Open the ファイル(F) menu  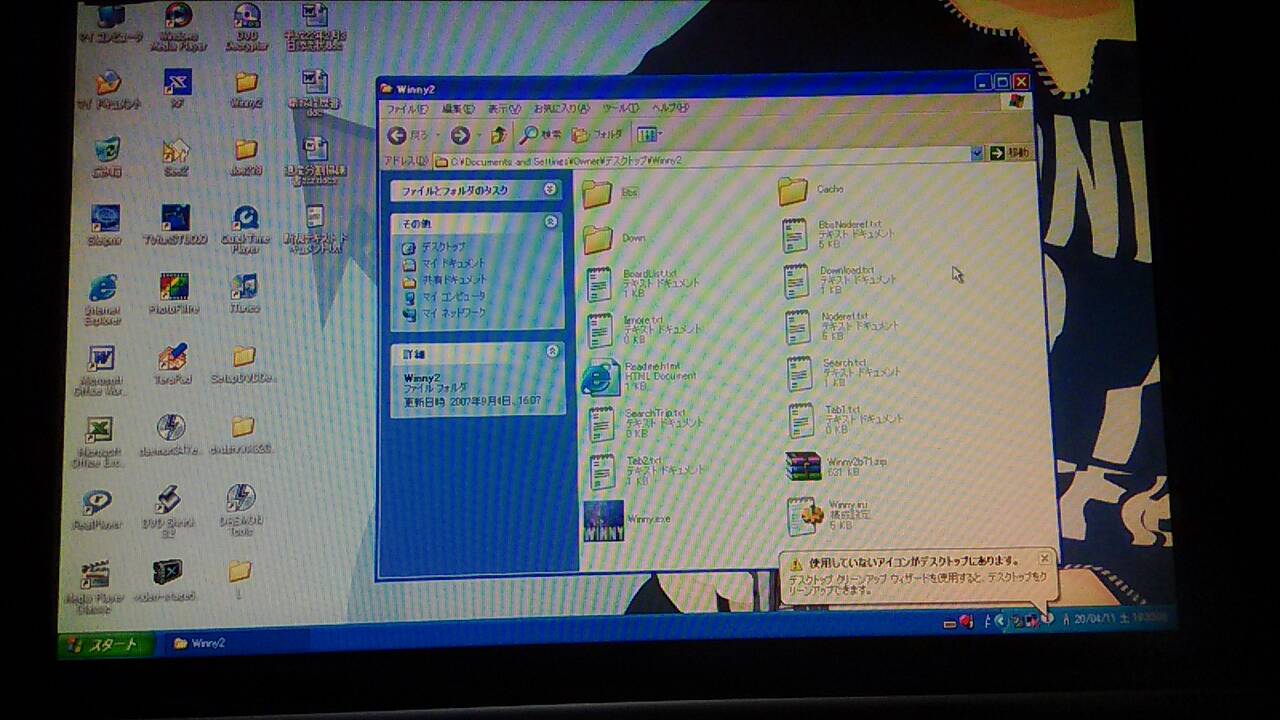(407, 109)
